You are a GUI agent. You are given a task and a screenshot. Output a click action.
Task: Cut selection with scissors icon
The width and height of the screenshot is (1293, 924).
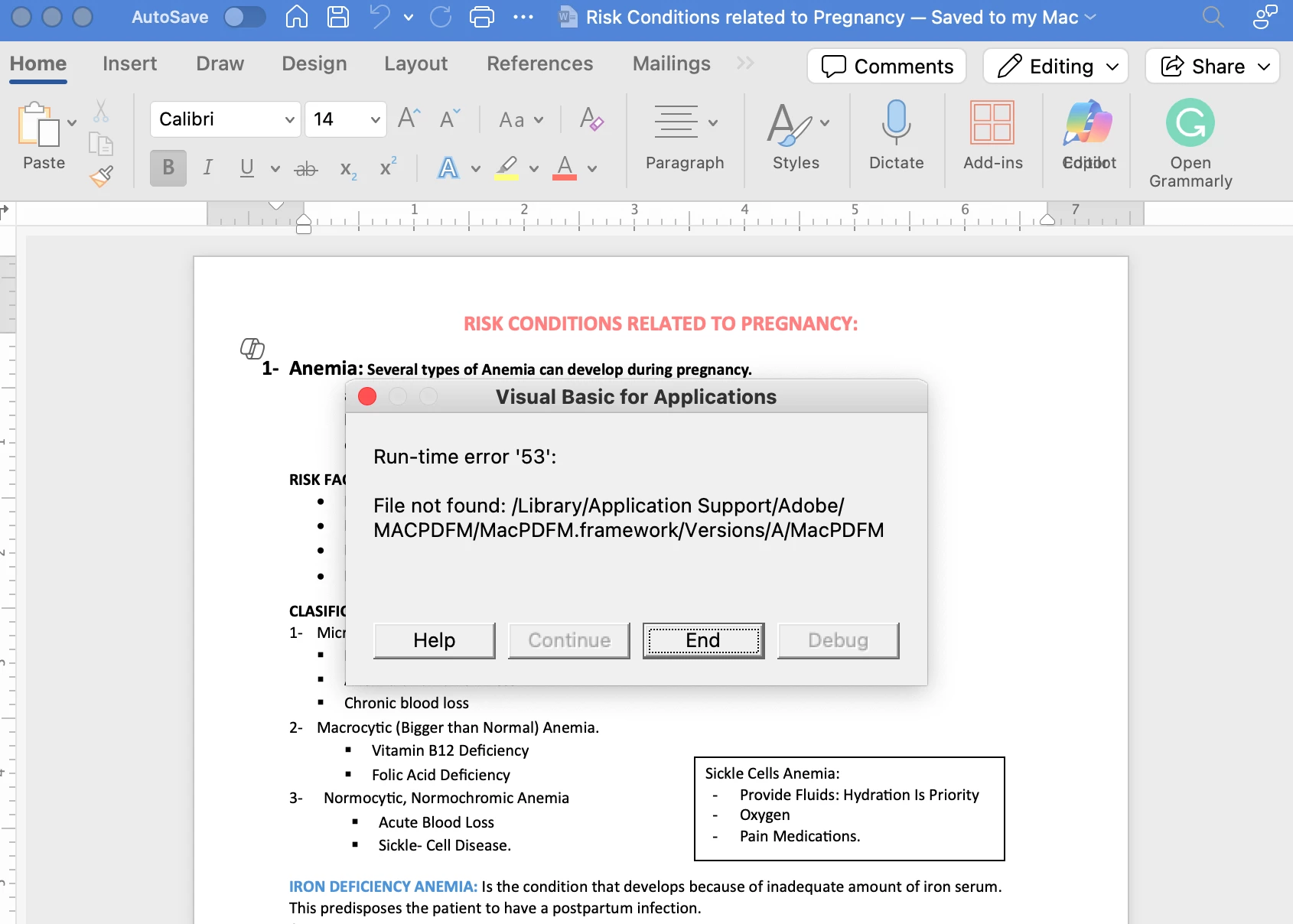tap(101, 112)
